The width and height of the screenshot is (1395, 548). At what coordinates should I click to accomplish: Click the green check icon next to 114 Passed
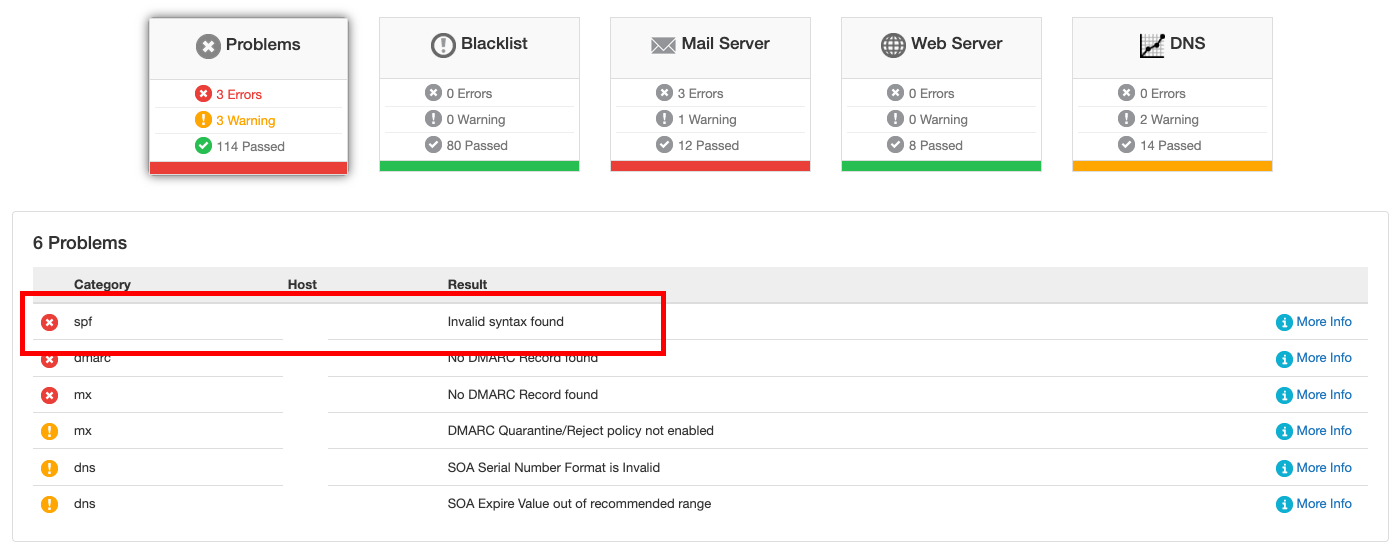[203, 146]
